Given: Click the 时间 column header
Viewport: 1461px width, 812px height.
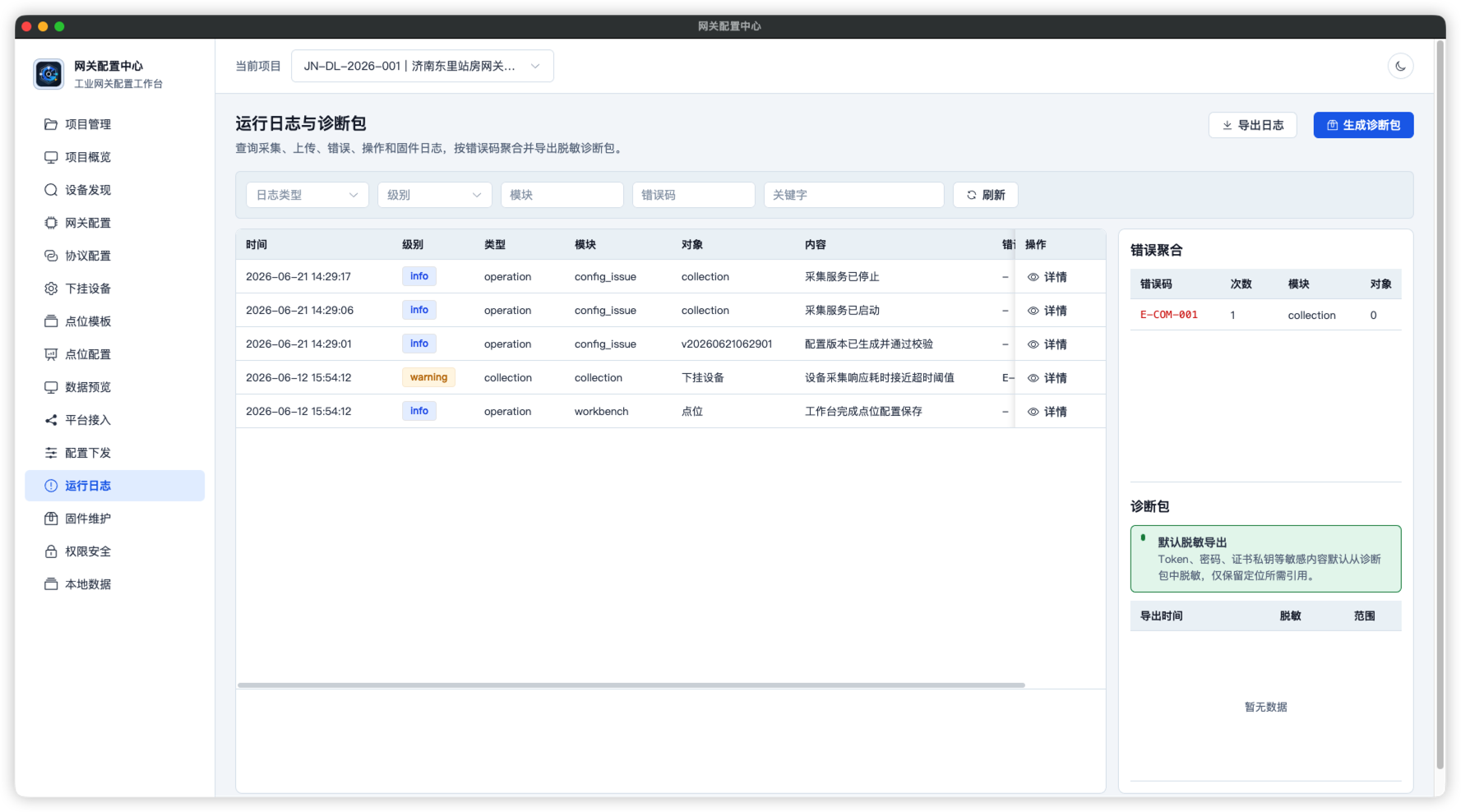Looking at the screenshot, I should click(257, 245).
